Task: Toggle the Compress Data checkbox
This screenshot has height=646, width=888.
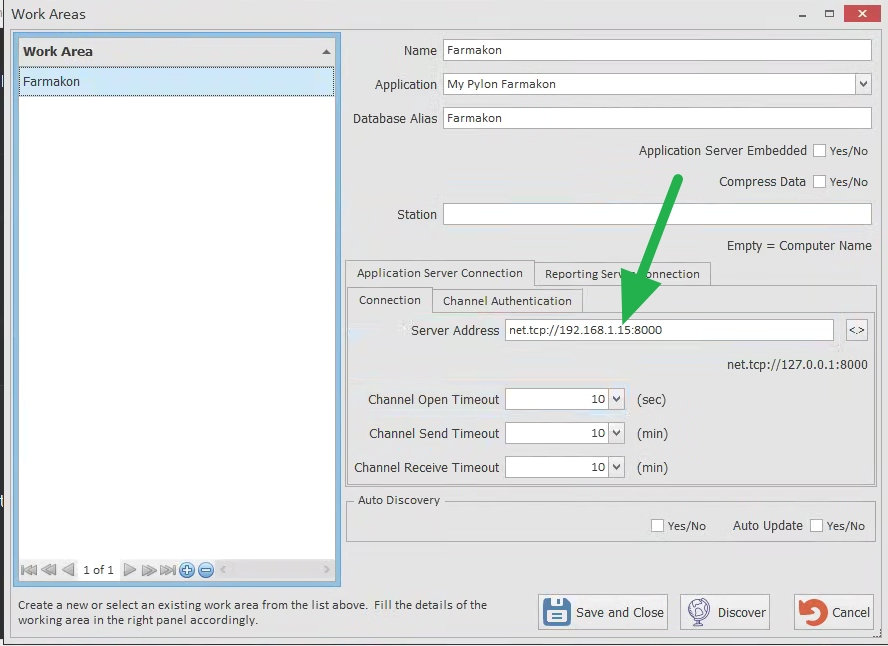Action: click(x=819, y=182)
